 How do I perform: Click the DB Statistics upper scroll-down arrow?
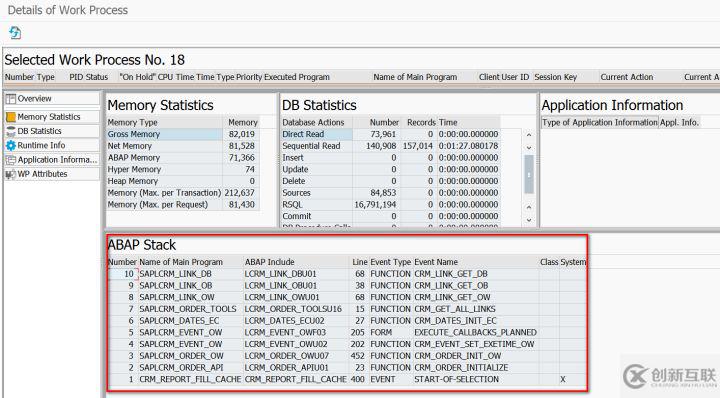pos(529,147)
